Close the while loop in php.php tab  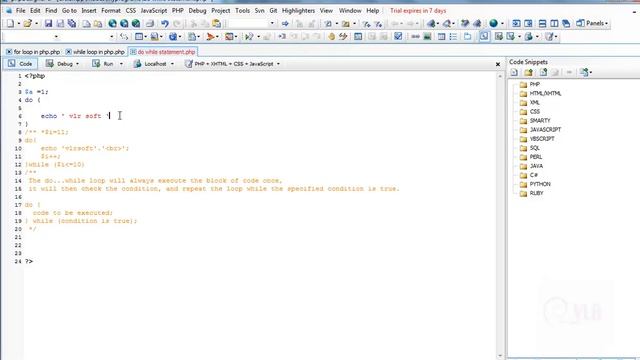tap(69, 52)
